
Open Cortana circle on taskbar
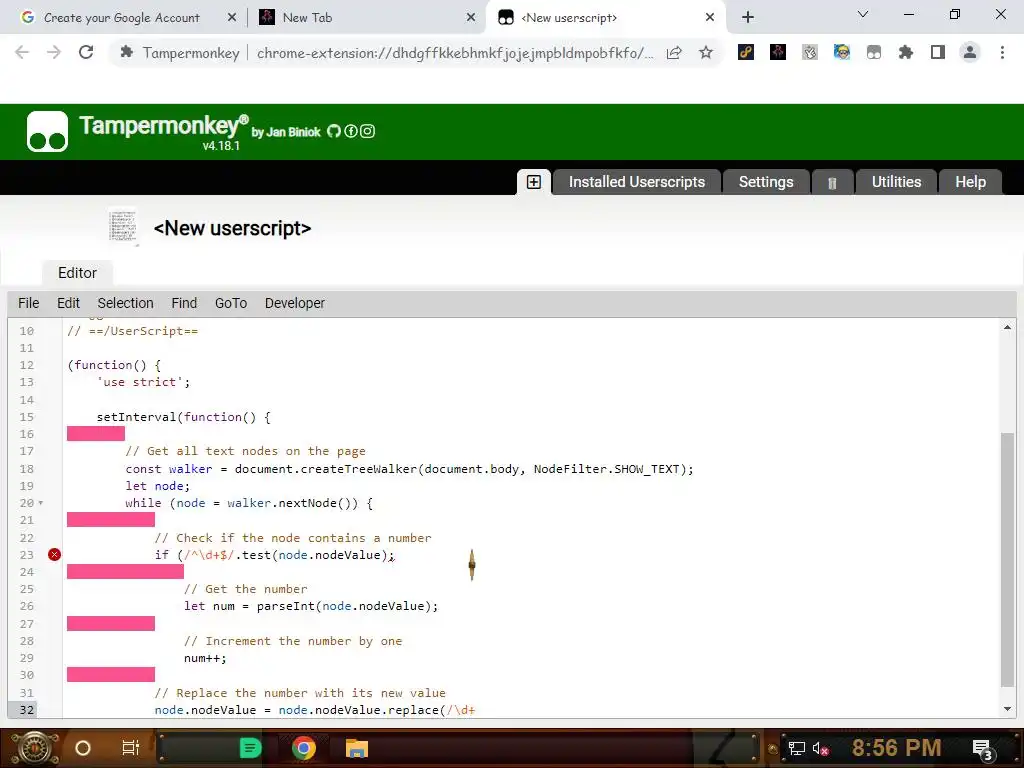[x=83, y=748]
